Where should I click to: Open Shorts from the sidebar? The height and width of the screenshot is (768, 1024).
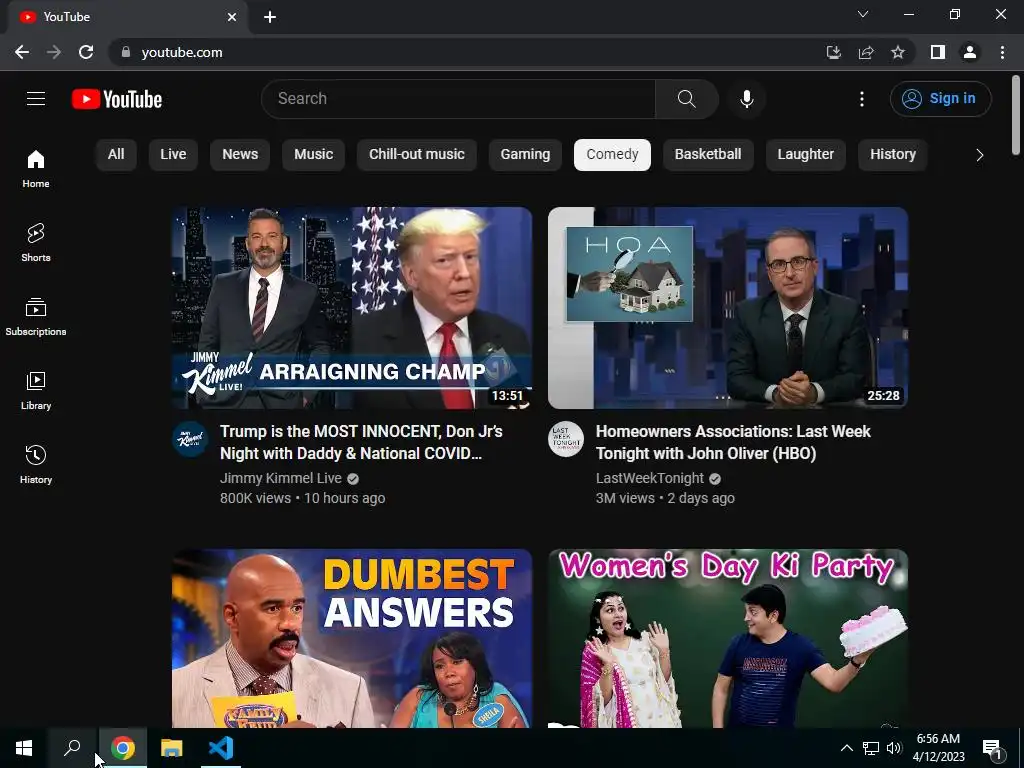36,242
